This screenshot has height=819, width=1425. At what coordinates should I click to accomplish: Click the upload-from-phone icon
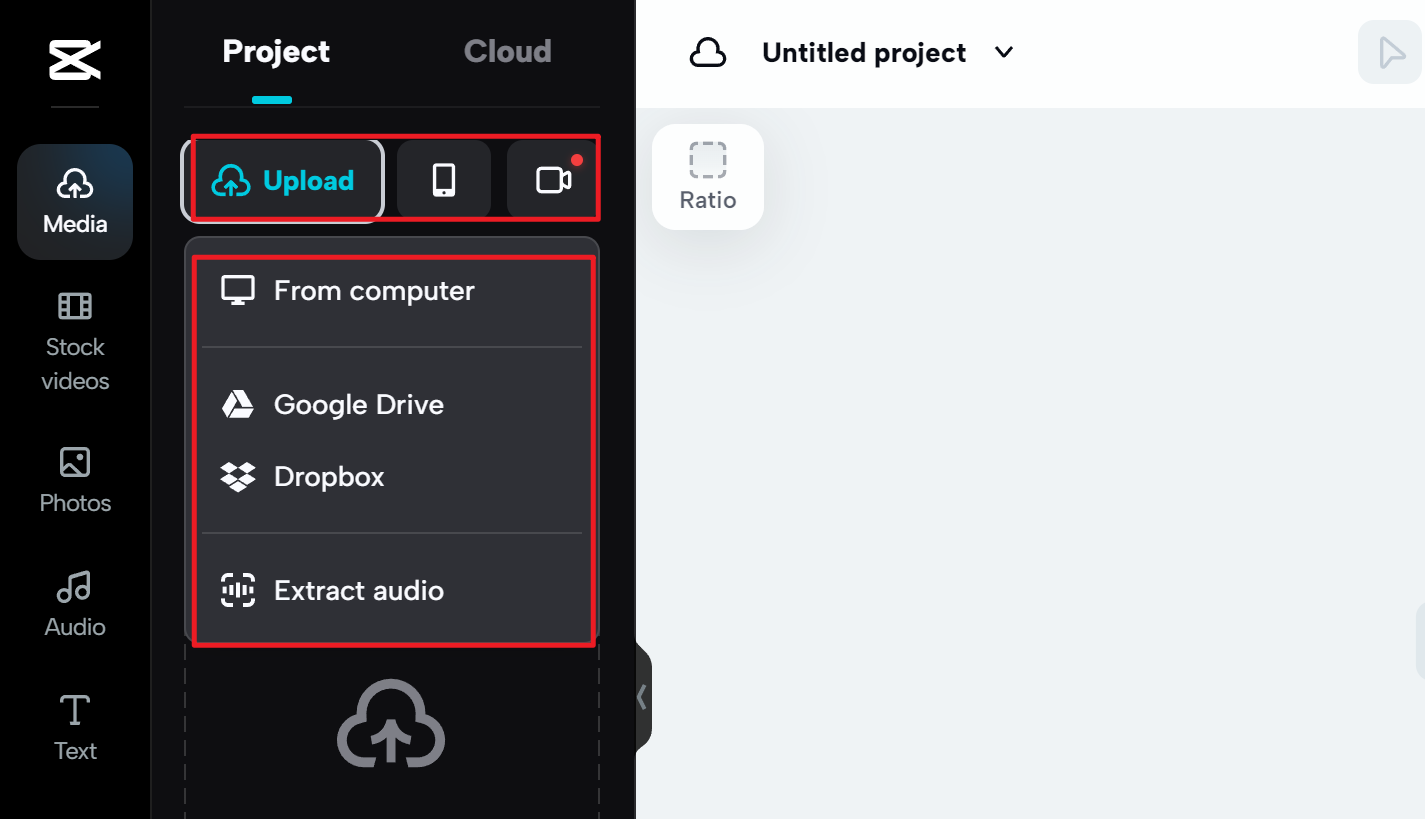pos(444,180)
